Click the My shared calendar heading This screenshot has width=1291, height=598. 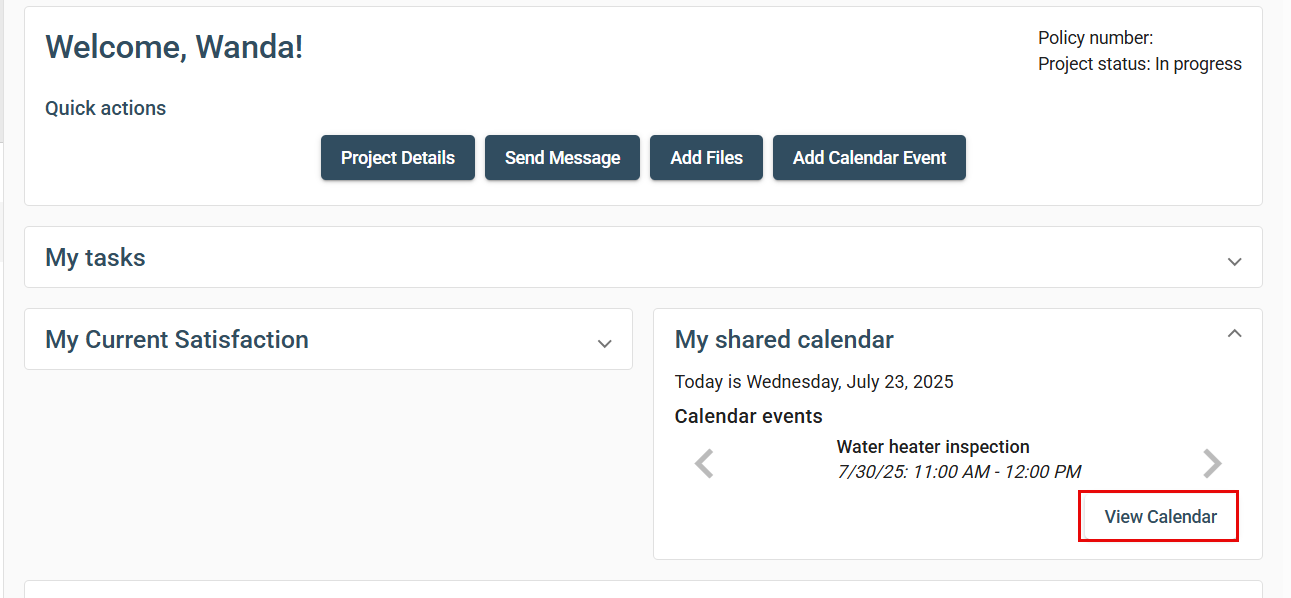coord(784,340)
